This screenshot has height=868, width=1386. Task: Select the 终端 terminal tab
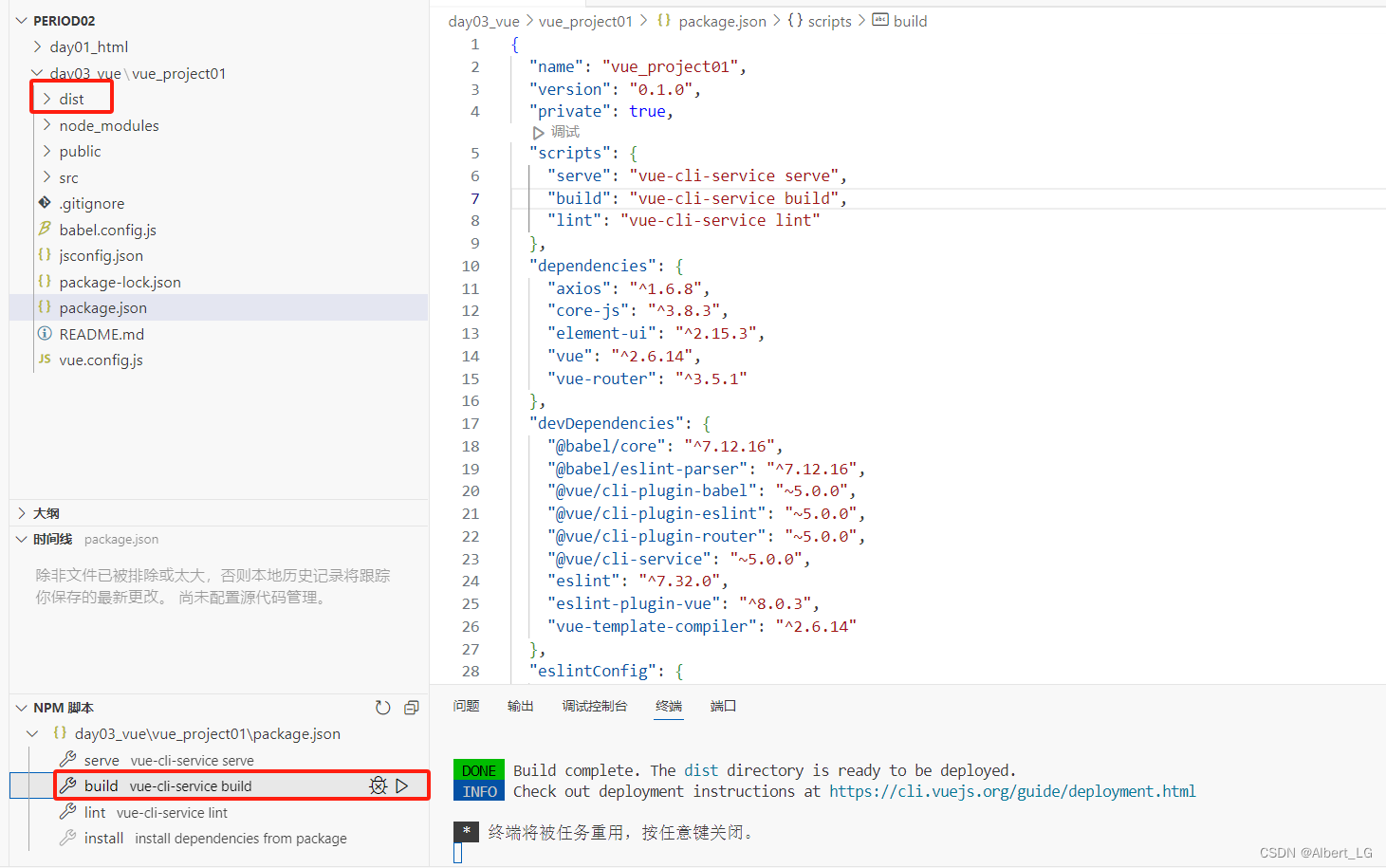669,706
